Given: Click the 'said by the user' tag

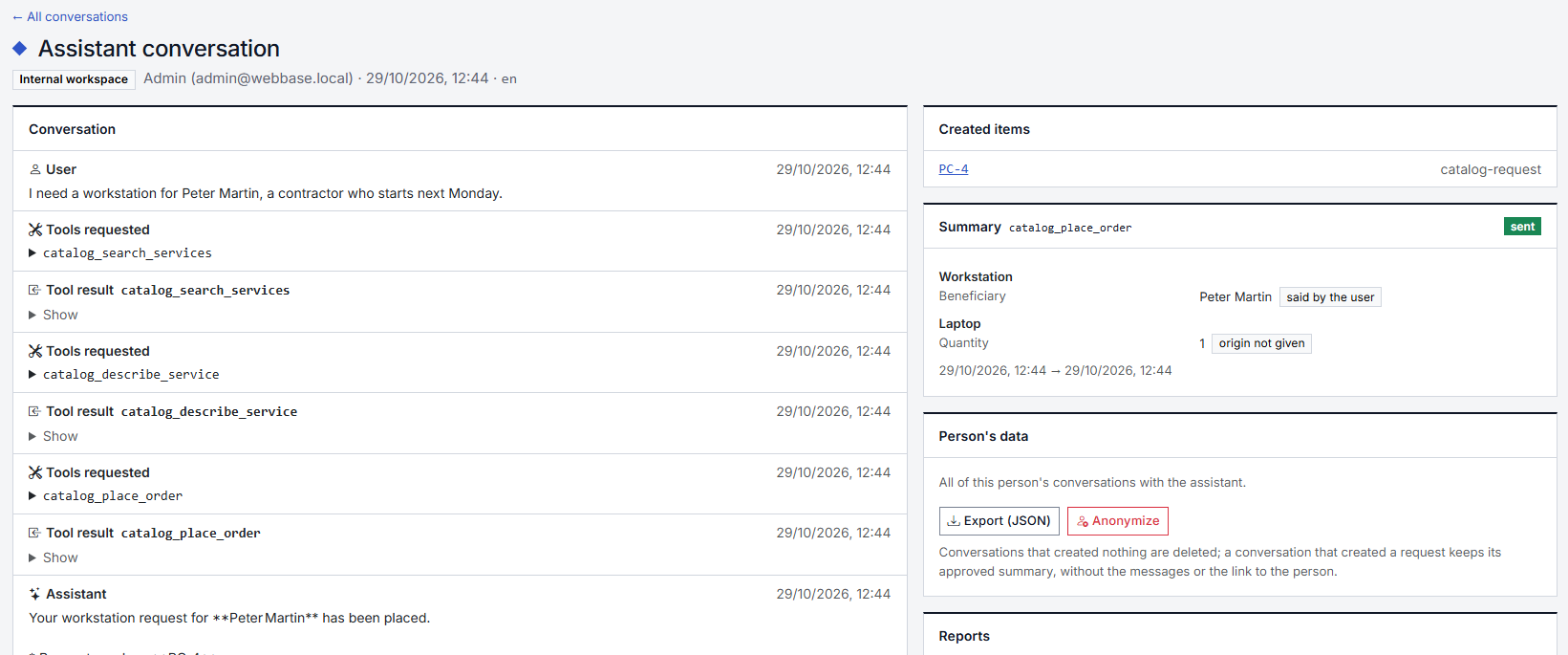Looking at the screenshot, I should 1330,297.
